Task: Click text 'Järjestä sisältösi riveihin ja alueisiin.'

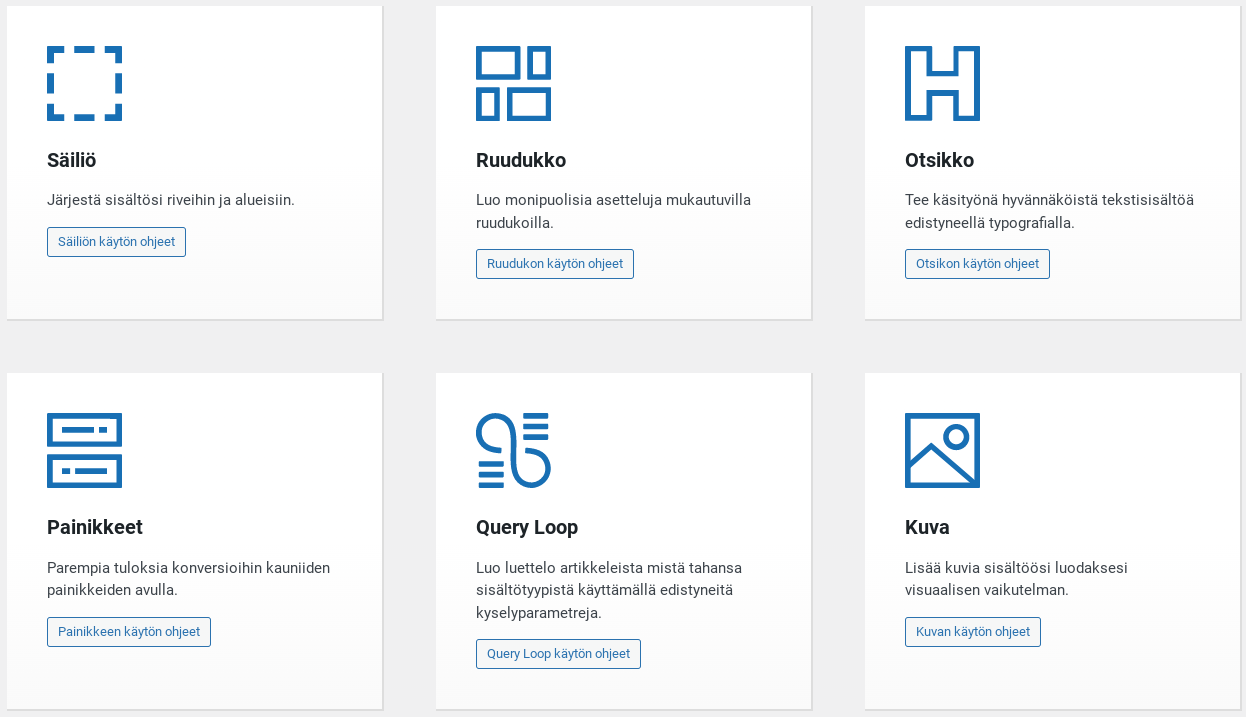Action: 171,200
